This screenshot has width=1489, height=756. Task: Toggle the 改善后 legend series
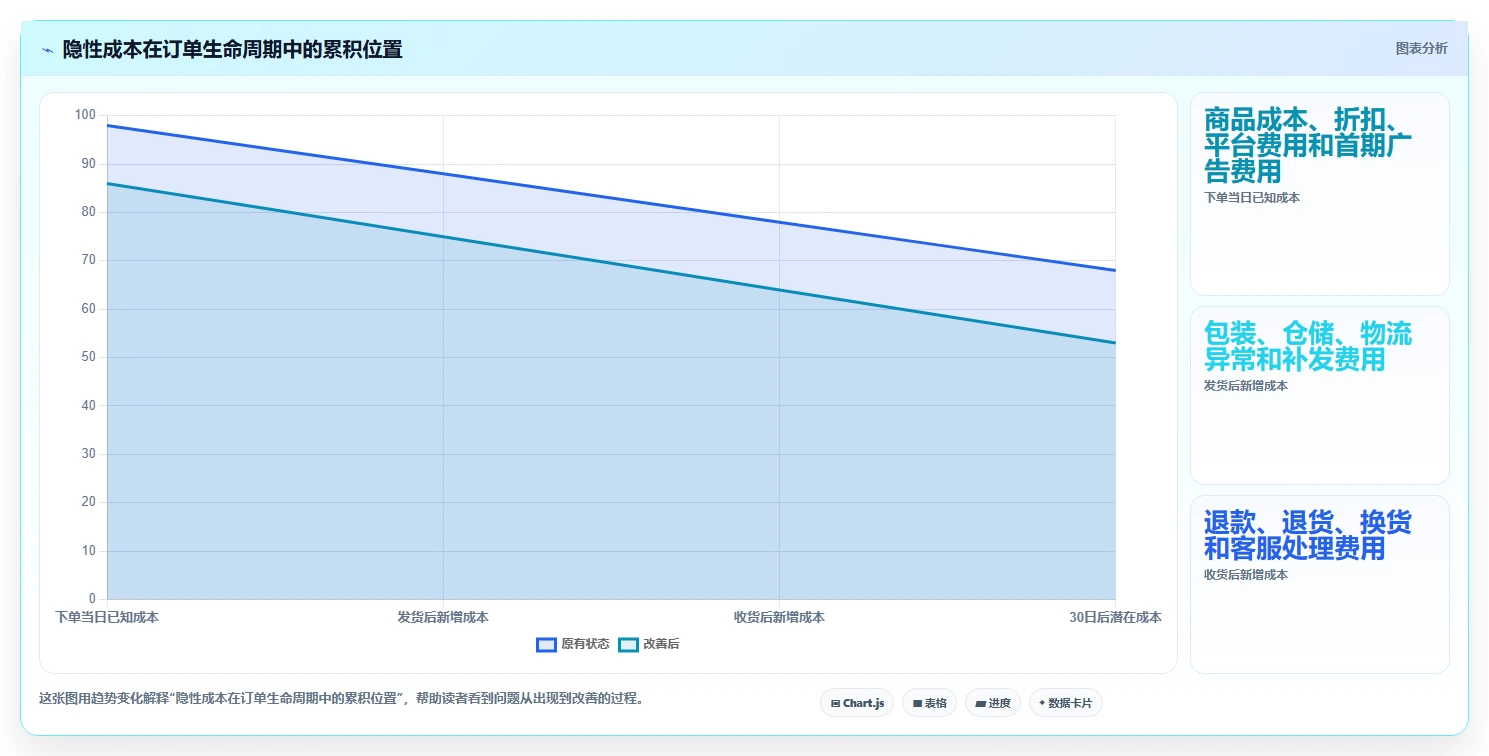[649, 644]
